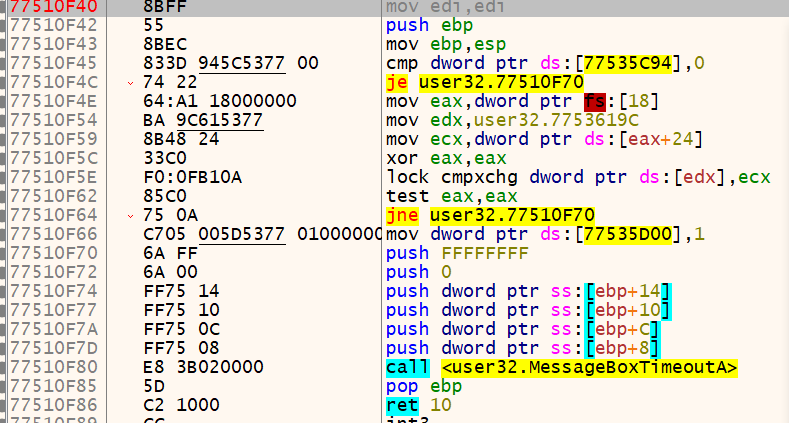Select address 77510F74
This screenshot has width=789, height=423.
54,291
